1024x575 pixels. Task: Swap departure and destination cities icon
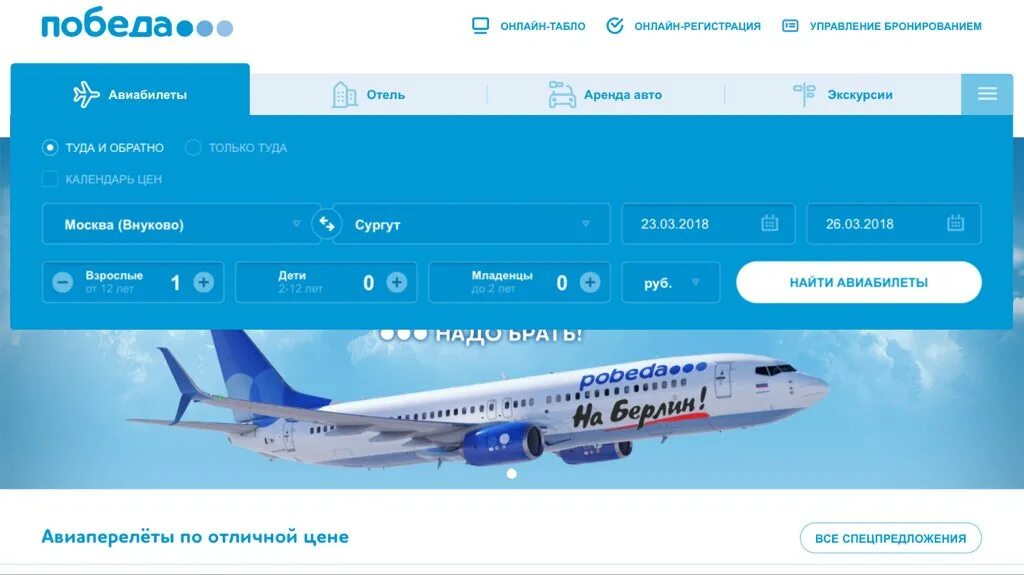point(327,224)
